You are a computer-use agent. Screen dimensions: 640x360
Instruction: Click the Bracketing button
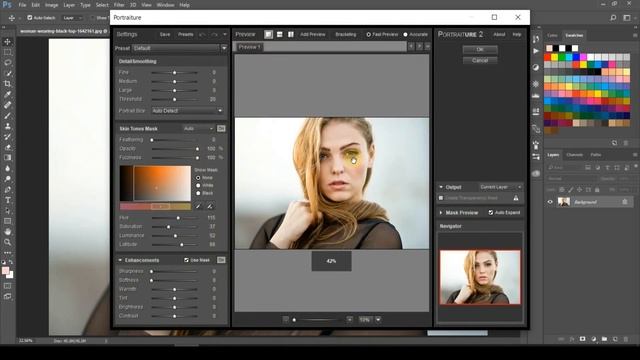tap(346, 35)
